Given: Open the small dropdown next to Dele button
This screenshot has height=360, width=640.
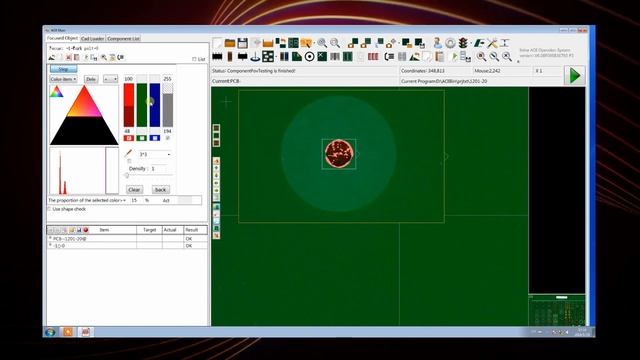Looking at the screenshot, I should (111, 79).
